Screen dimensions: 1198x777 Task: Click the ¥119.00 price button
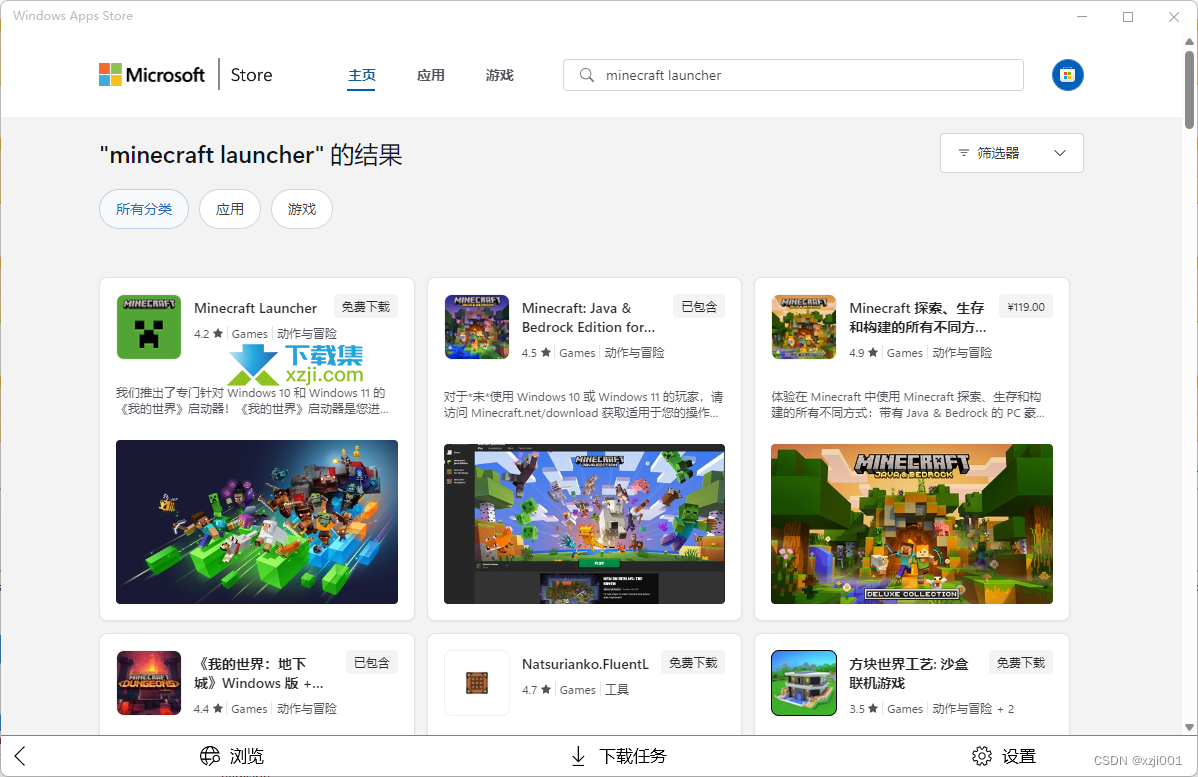click(x=1026, y=306)
